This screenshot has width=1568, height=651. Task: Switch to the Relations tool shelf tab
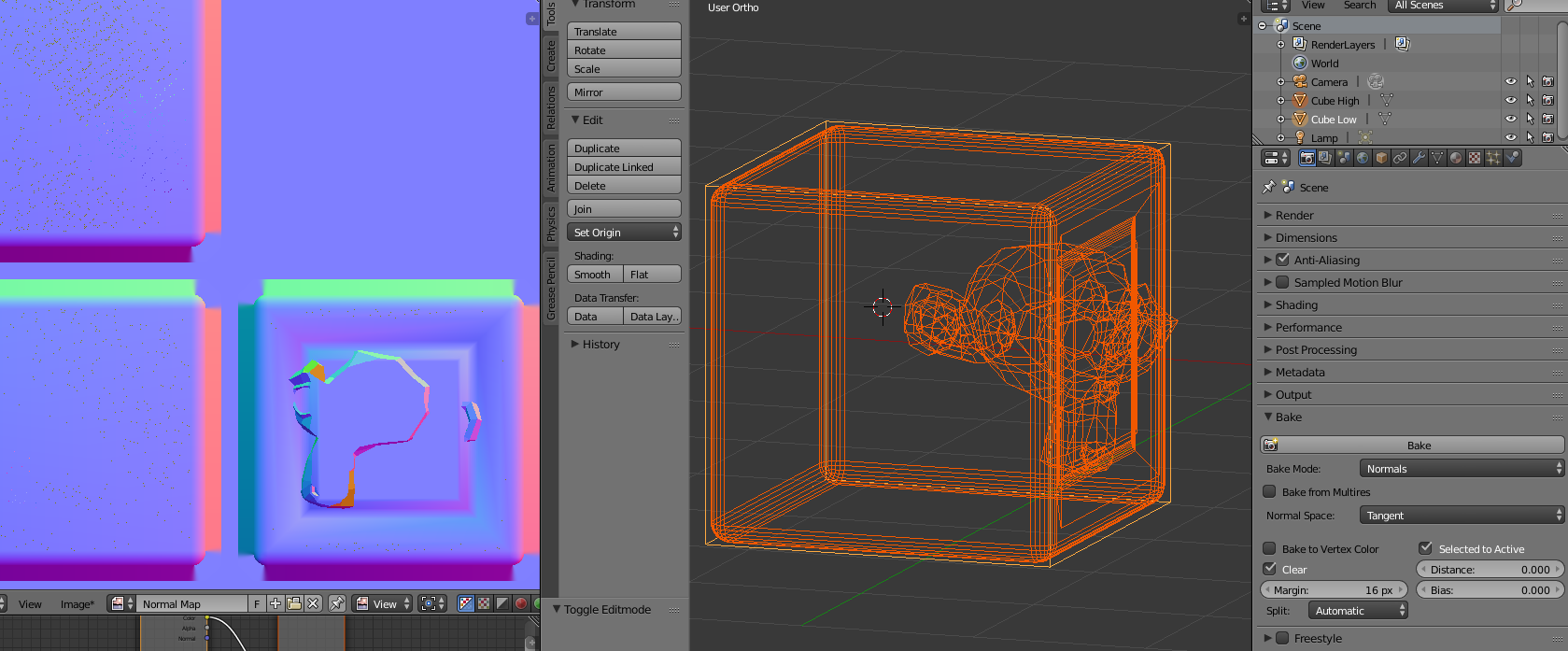click(x=550, y=107)
